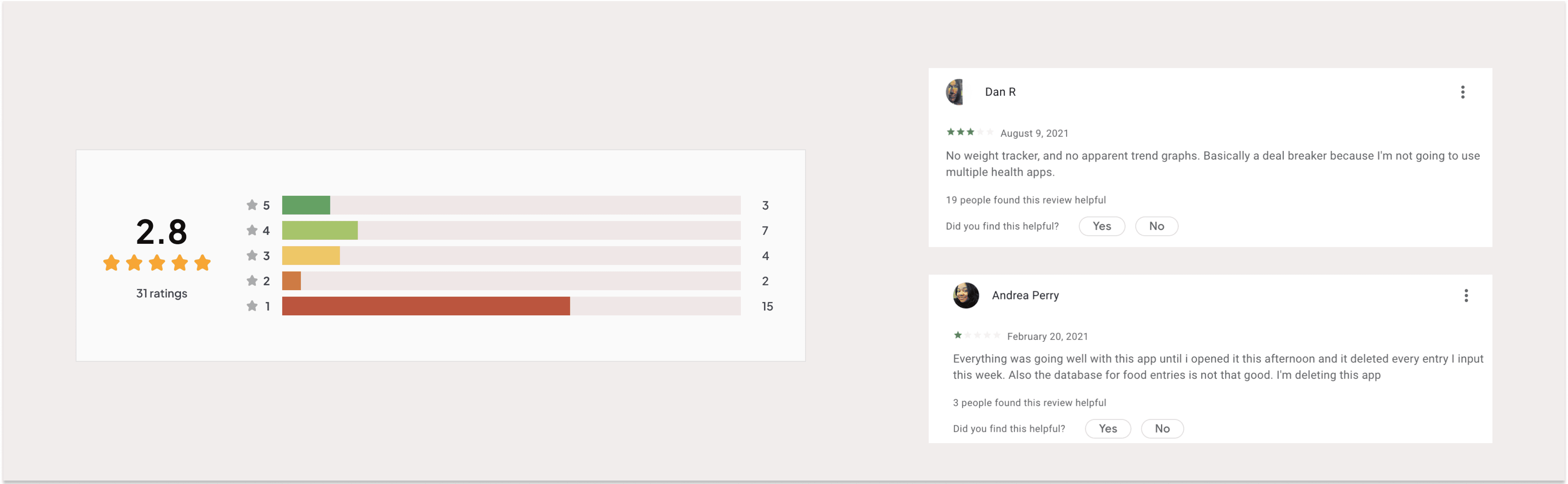1568x484 pixels.
Task: Select the yellow 3-star rating bar
Action: [310, 256]
